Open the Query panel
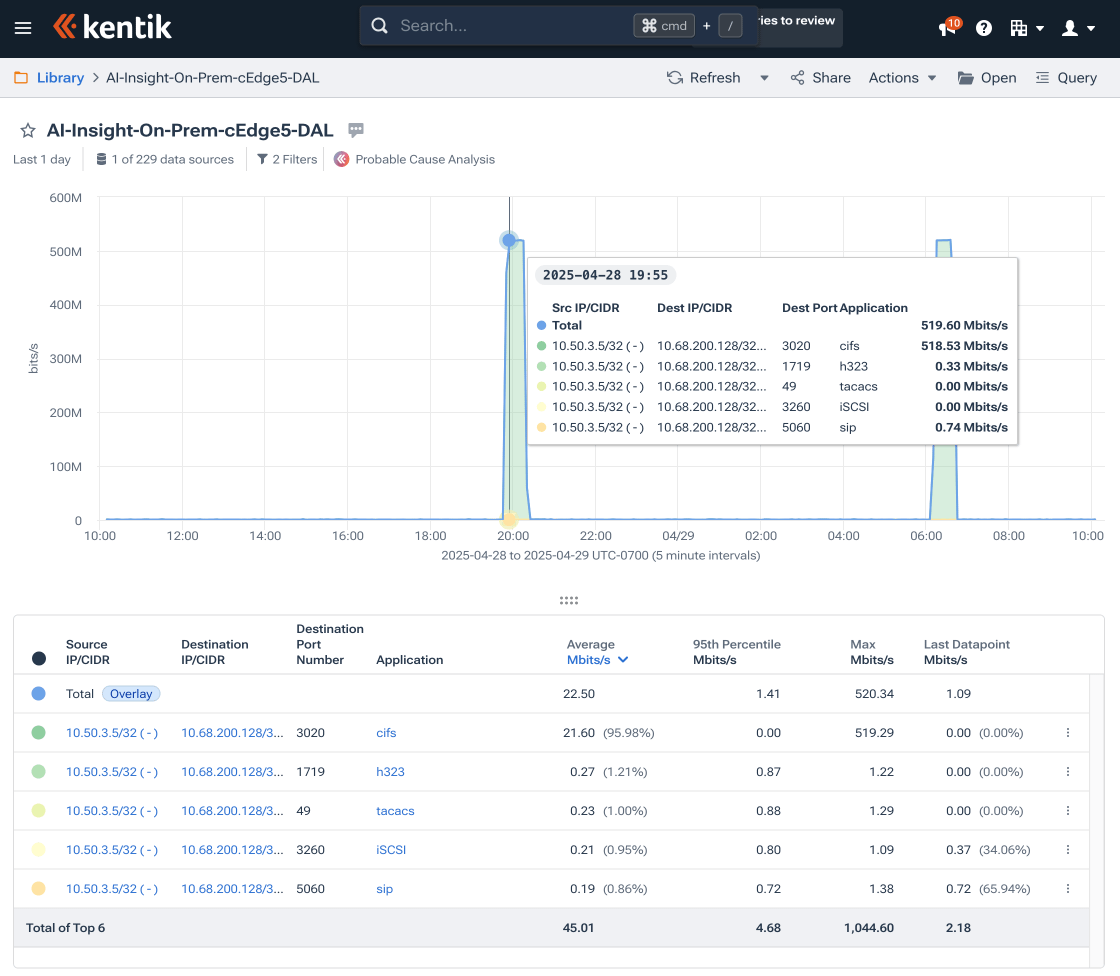The image size is (1120, 976). coord(1066,78)
